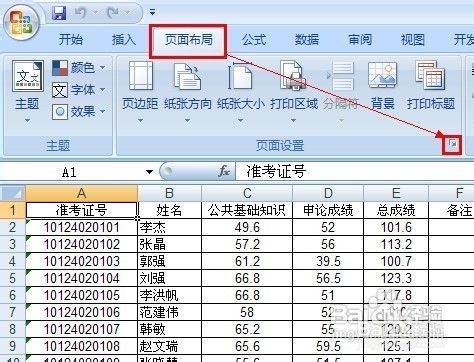The image size is (474, 362).
Task: Open the Office button menu
Action: click(21, 23)
